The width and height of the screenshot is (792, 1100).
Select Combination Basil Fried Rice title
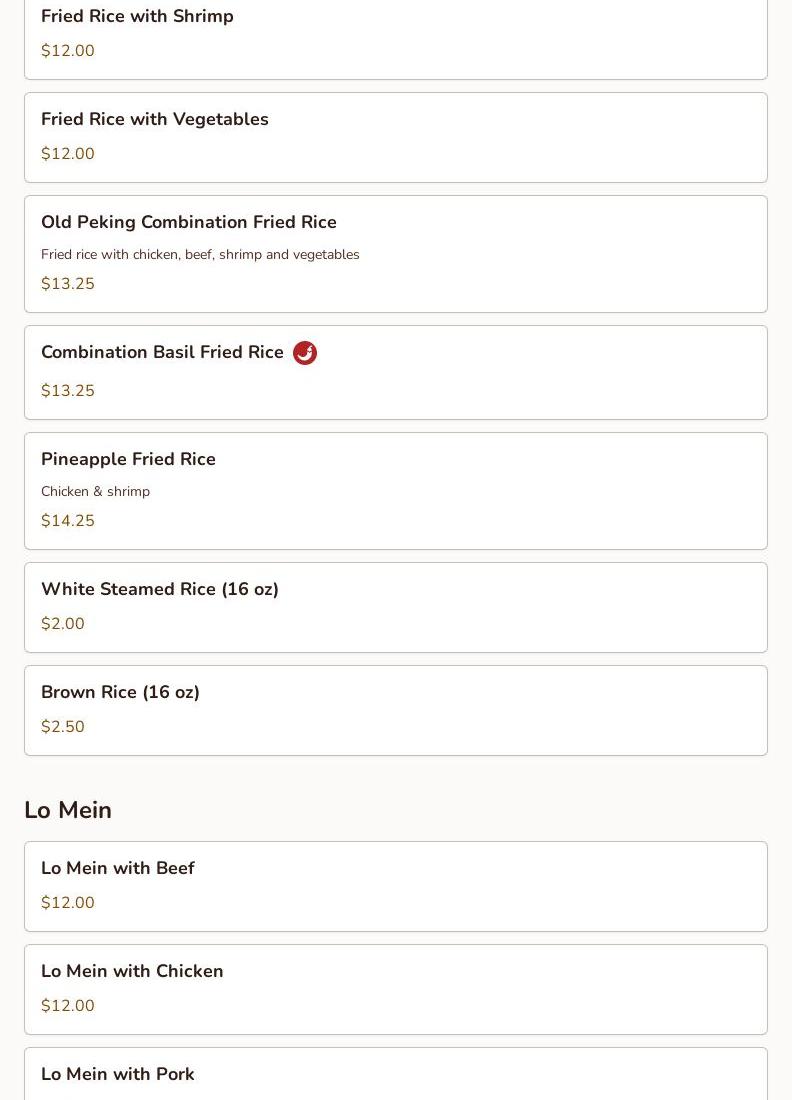tap(162, 353)
